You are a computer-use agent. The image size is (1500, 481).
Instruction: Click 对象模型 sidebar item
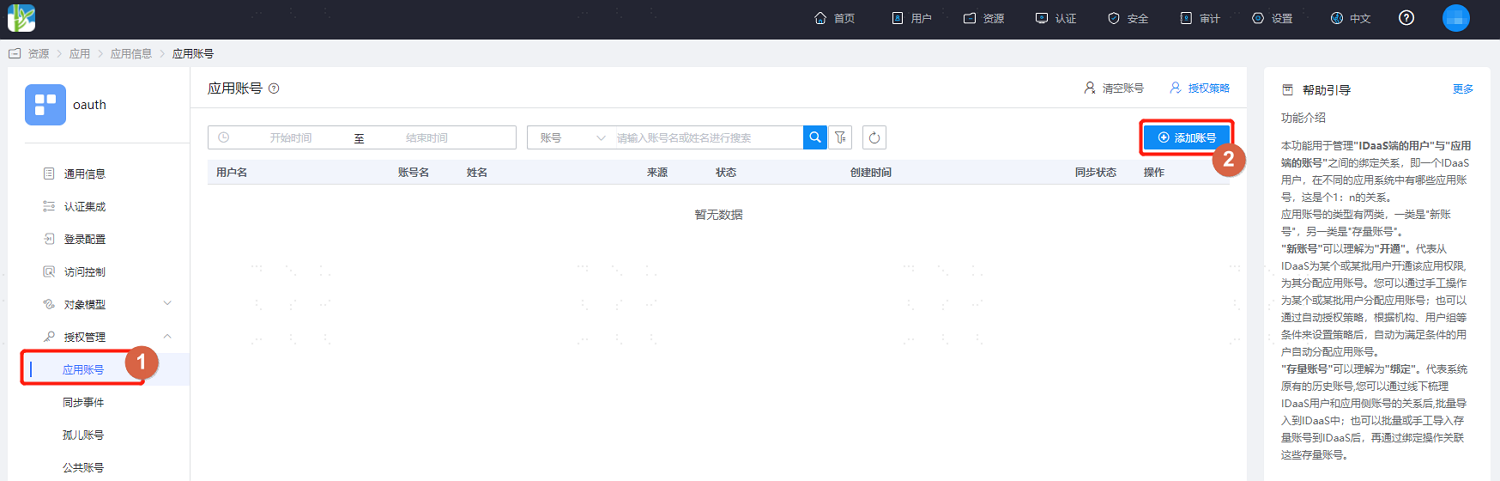84,305
